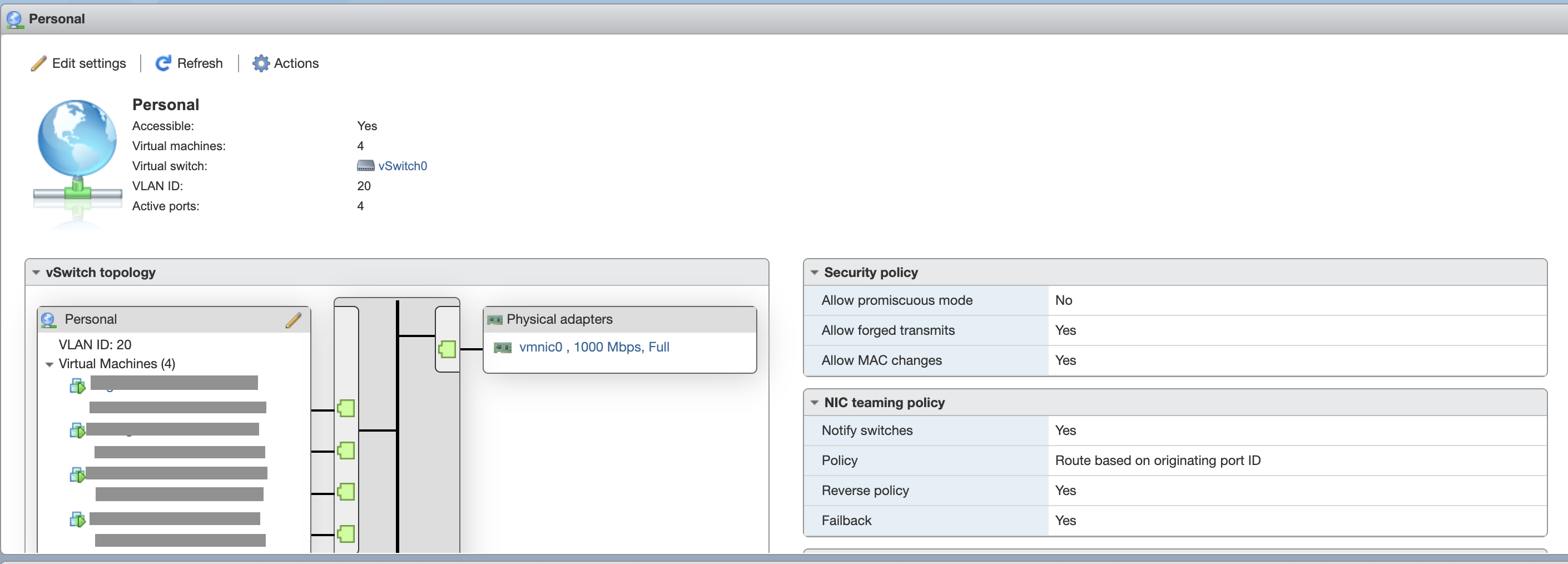1568x564 pixels.
Task: Click the pencil icon in Personal topology box
Action: point(294,320)
